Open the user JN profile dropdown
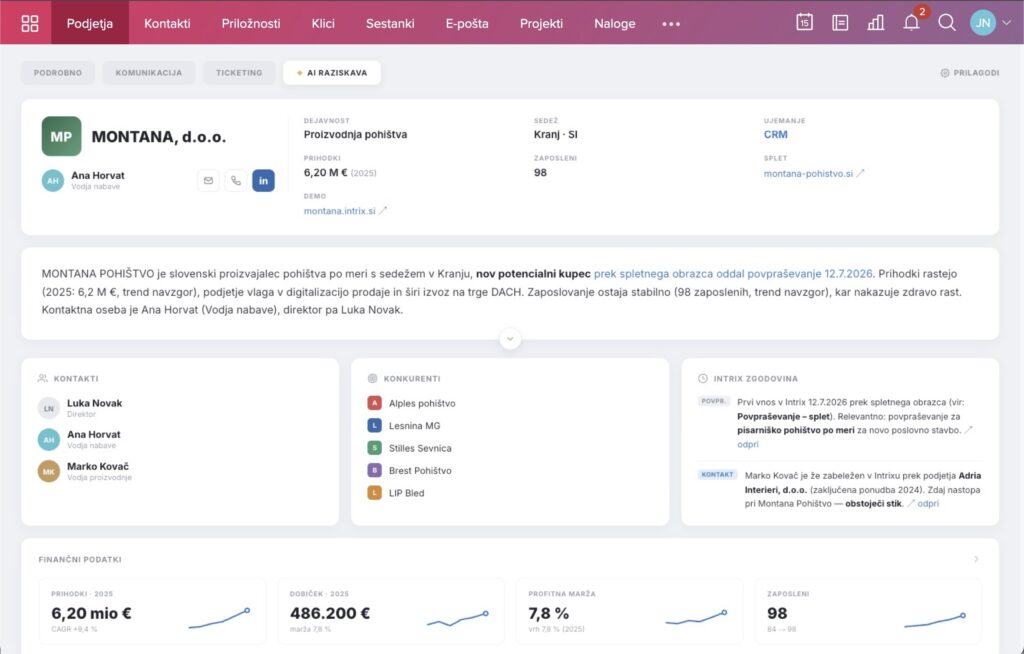The height and width of the screenshot is (654, 1024). point(990,22)
